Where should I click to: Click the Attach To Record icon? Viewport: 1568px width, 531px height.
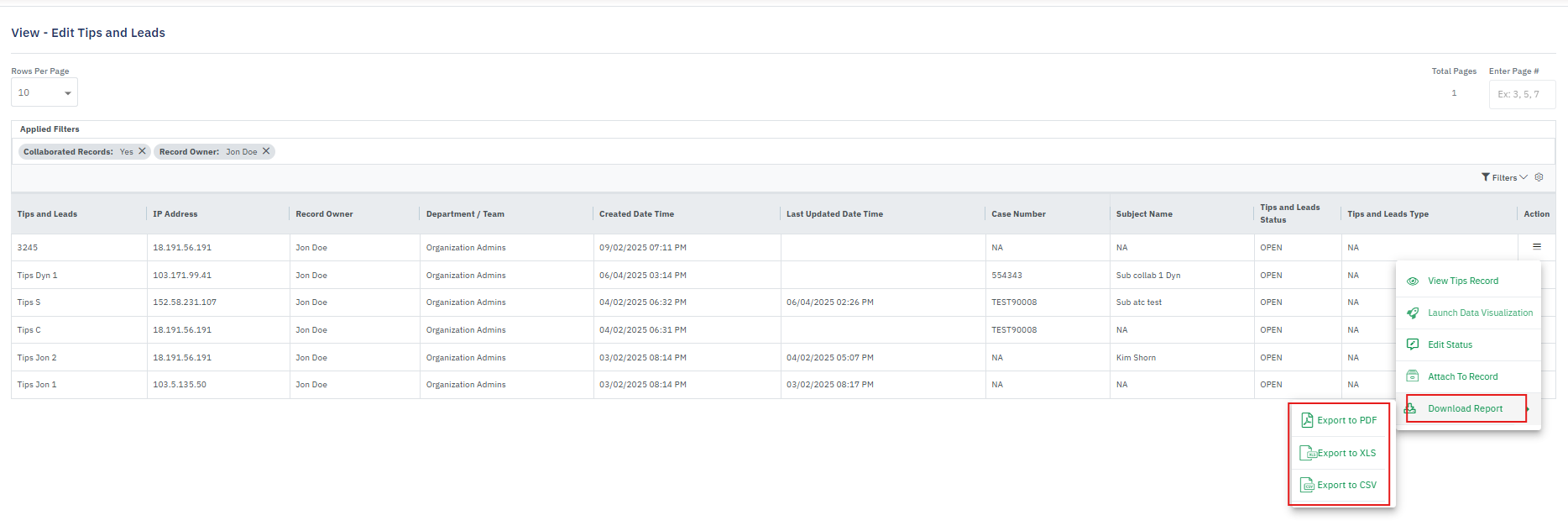tap(1413, 376)
